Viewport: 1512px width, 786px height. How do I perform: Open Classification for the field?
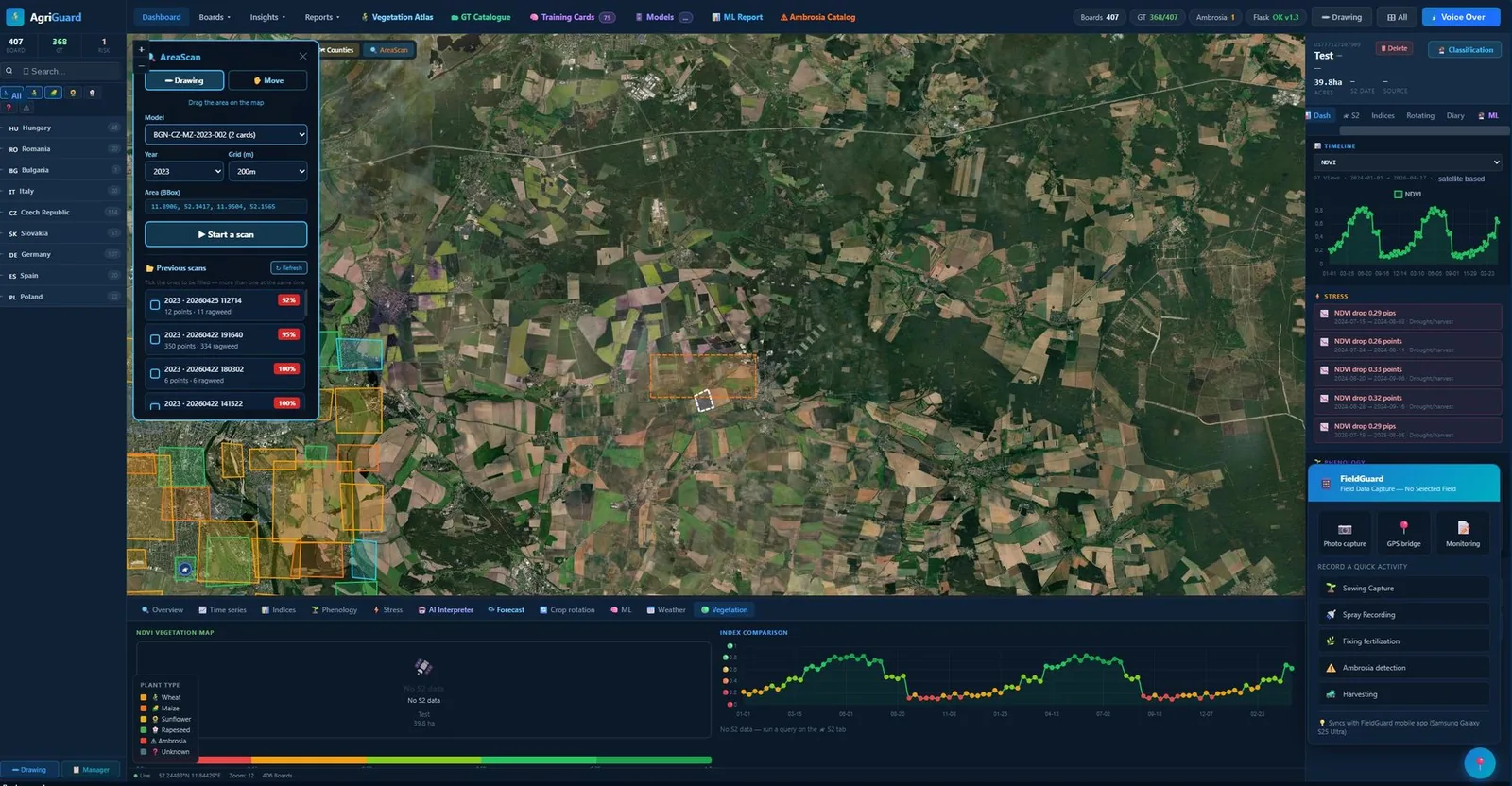(x=1465, y=50)
